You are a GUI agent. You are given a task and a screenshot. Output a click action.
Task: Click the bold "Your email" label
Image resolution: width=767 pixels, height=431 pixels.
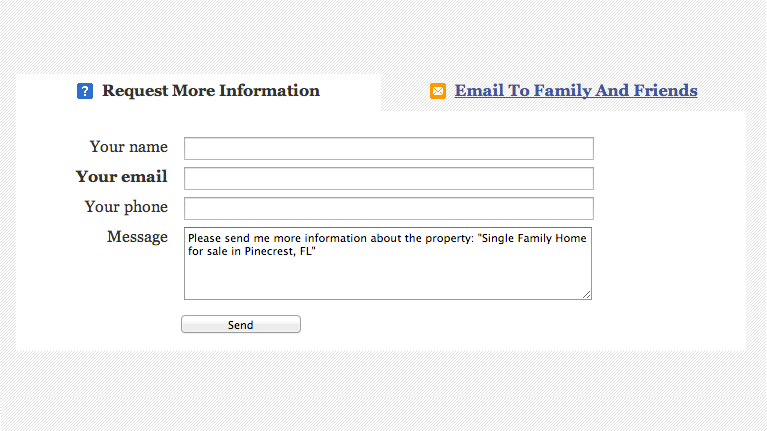tap(121, 177)
